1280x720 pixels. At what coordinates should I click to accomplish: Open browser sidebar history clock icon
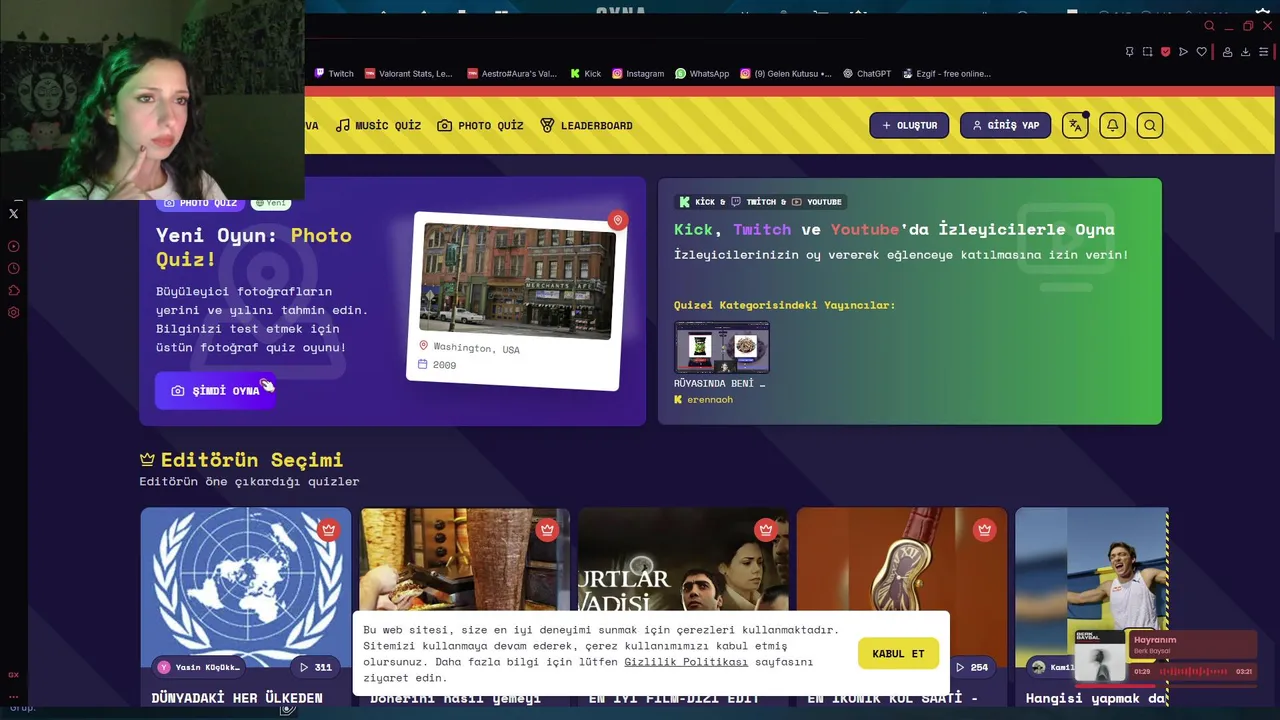(14, 268)
